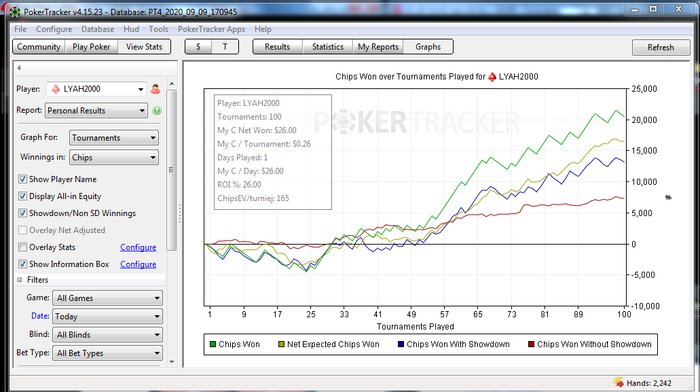Open the Date filter Today dropdown
Screen dimensions: 700x392
tap(107, 317)
